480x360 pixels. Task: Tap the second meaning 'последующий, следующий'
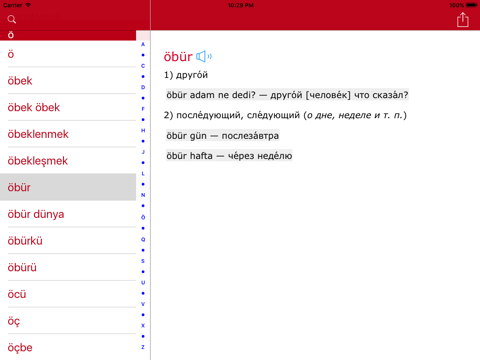tap(238, 115)
